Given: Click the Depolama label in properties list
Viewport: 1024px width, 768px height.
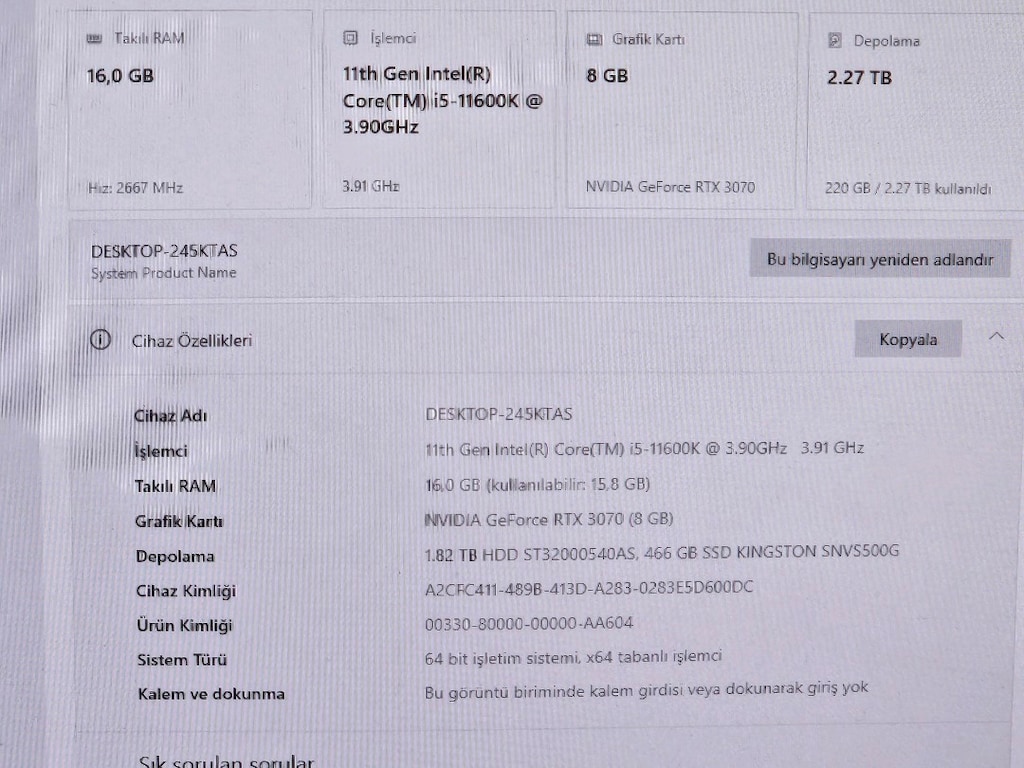Looking at the screenshot, I should (x=175, y=556).
